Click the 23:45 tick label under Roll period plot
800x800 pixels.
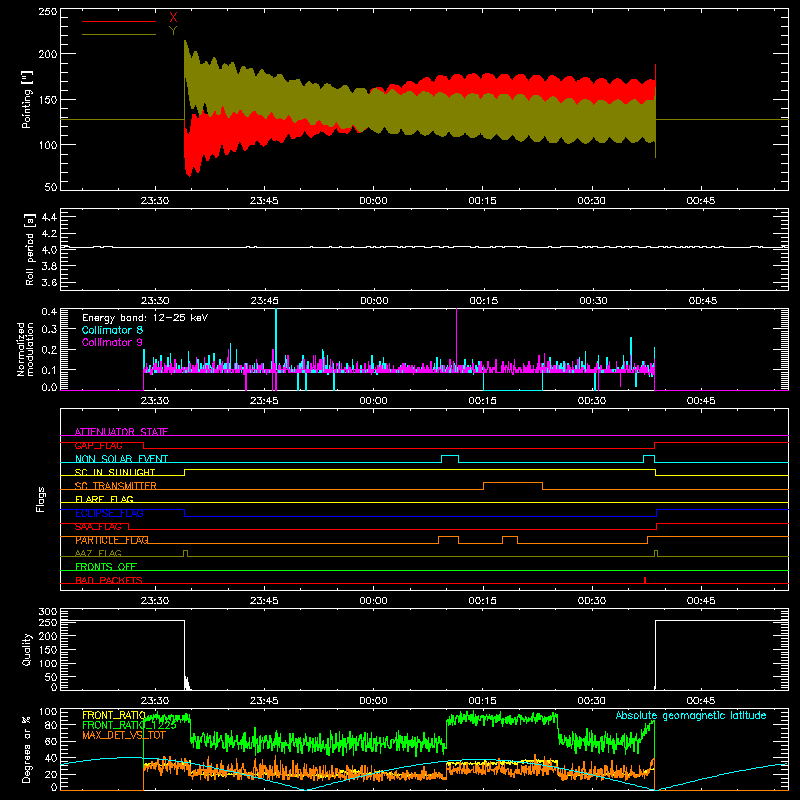(x=264, y=301)
